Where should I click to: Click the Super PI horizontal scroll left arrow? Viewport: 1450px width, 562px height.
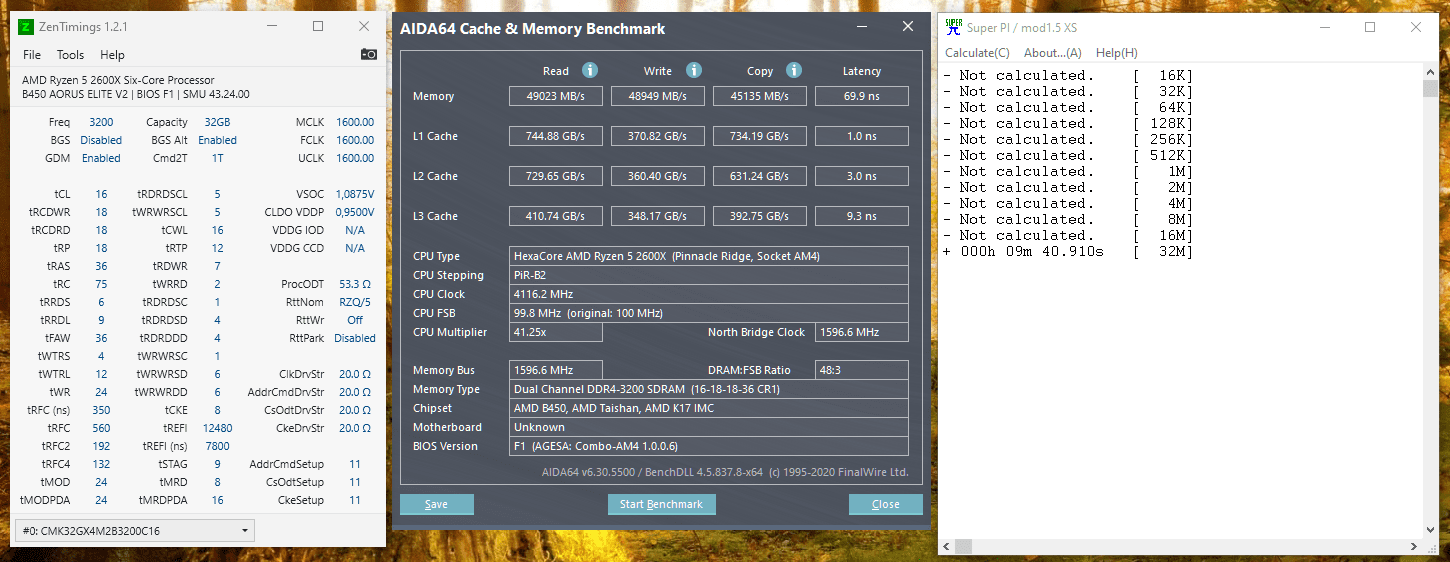coord(947,546)
